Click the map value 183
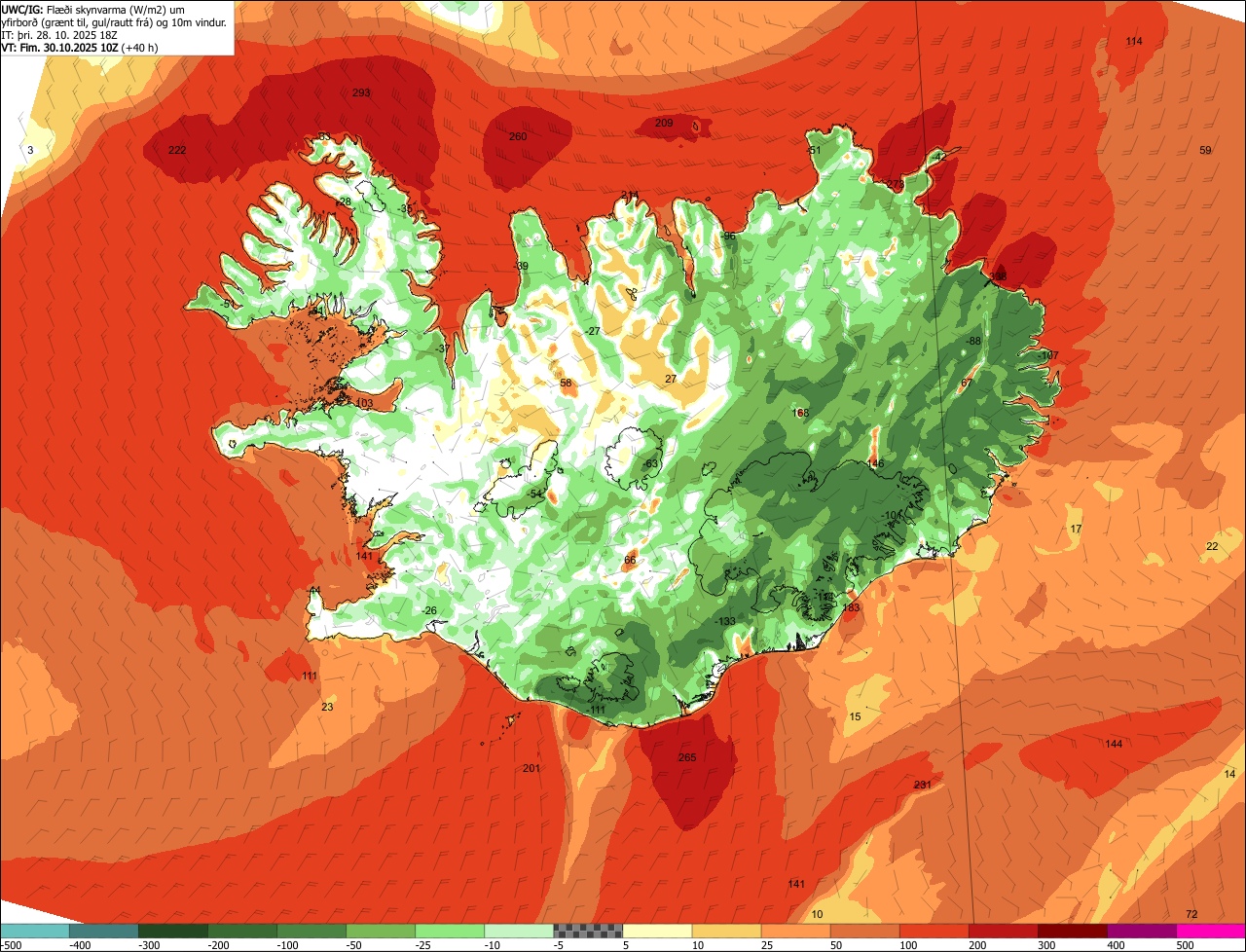1246x952 pixels. (852, 607)
